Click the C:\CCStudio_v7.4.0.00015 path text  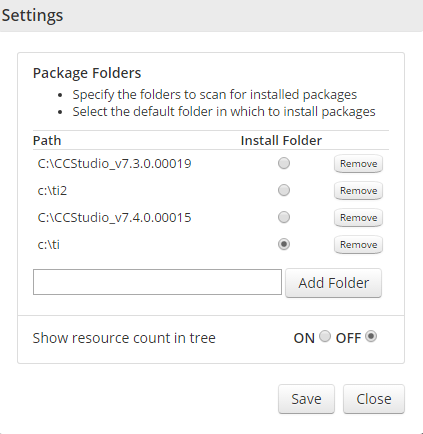pos(114,218)
